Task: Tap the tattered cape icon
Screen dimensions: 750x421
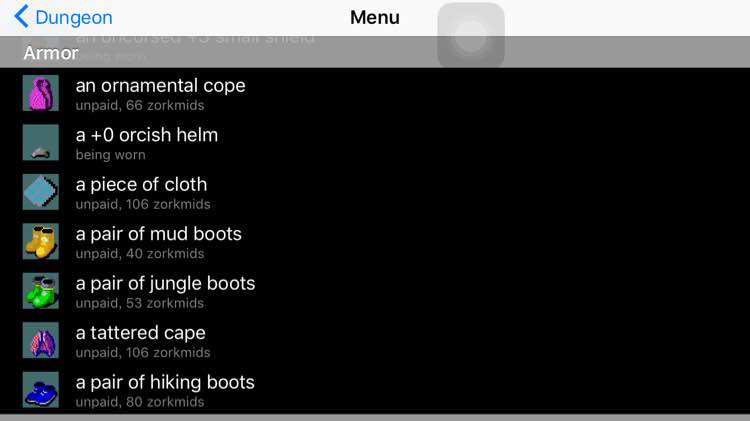Action: click(x=41, y=340)
